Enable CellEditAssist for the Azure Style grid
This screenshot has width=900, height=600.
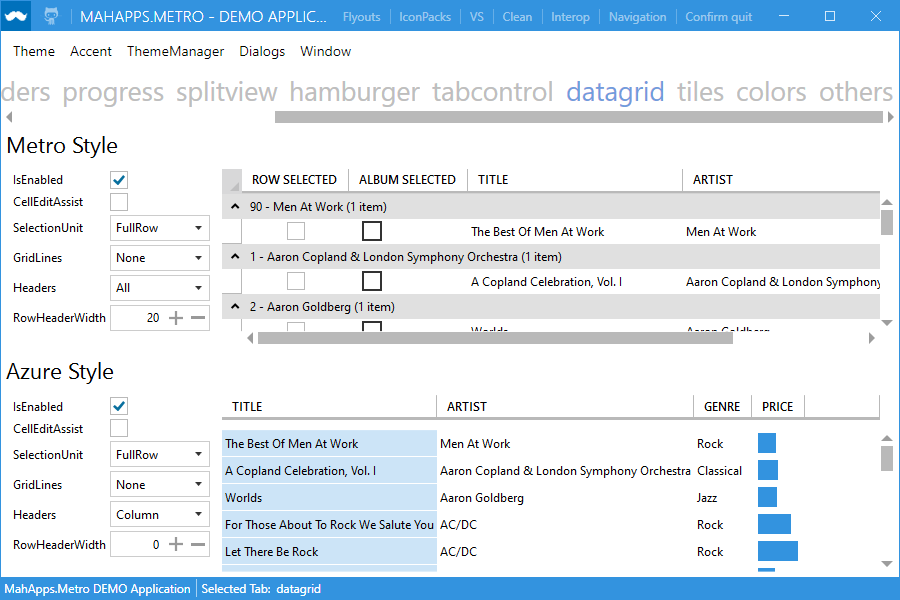coord(118,428)
